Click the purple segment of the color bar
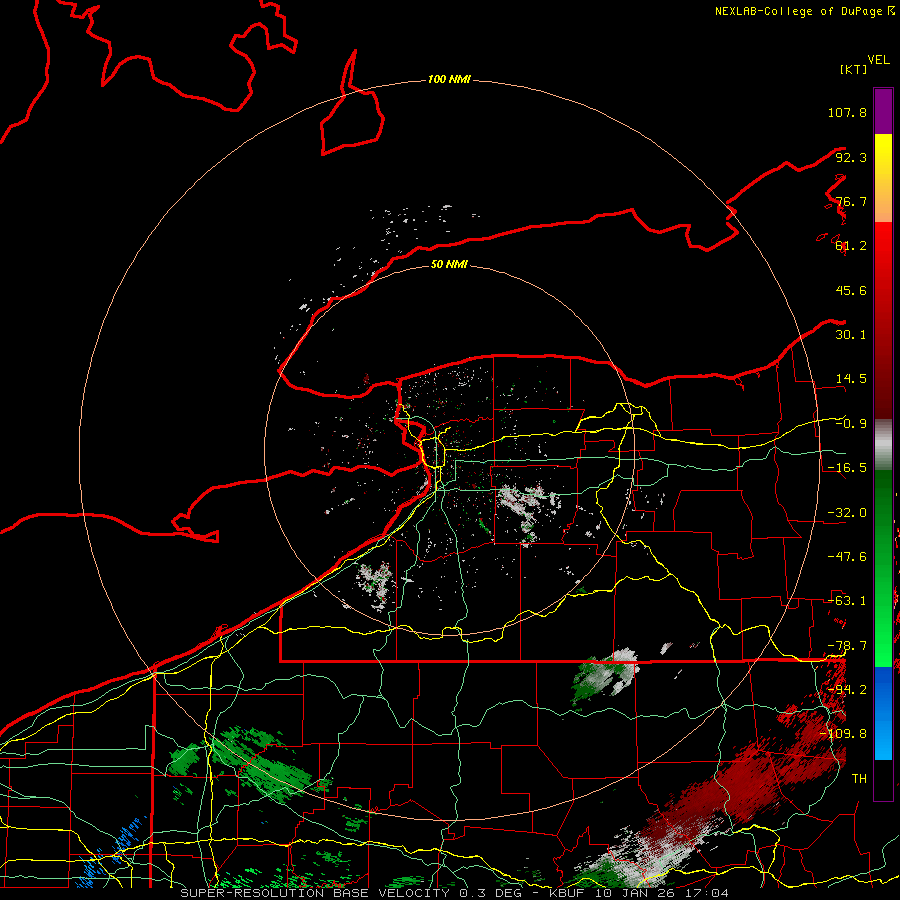Screen dimensions: 900x900 tap(883, 111)
